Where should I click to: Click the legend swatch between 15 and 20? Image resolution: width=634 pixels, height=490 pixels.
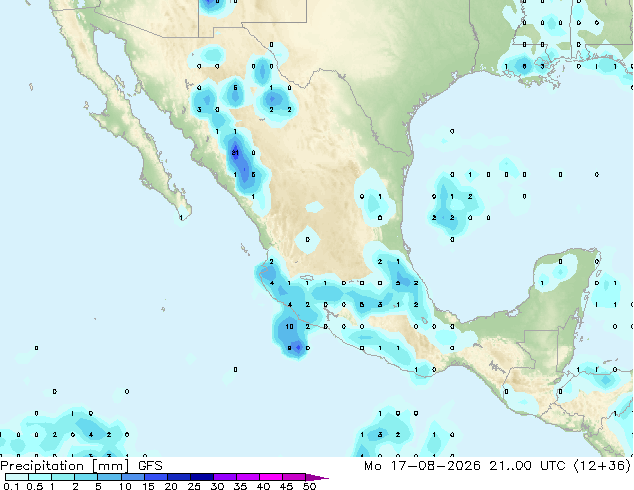156,477
